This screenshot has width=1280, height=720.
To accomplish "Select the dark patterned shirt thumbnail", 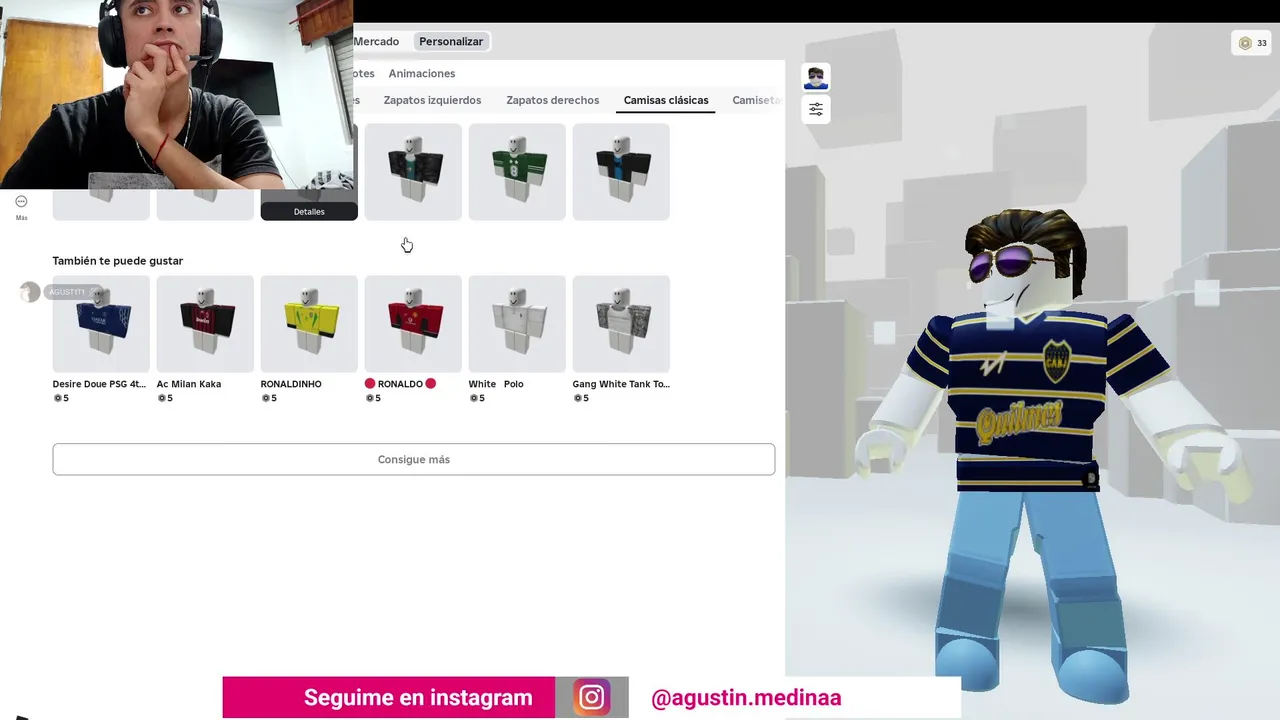I will [413, 172].
